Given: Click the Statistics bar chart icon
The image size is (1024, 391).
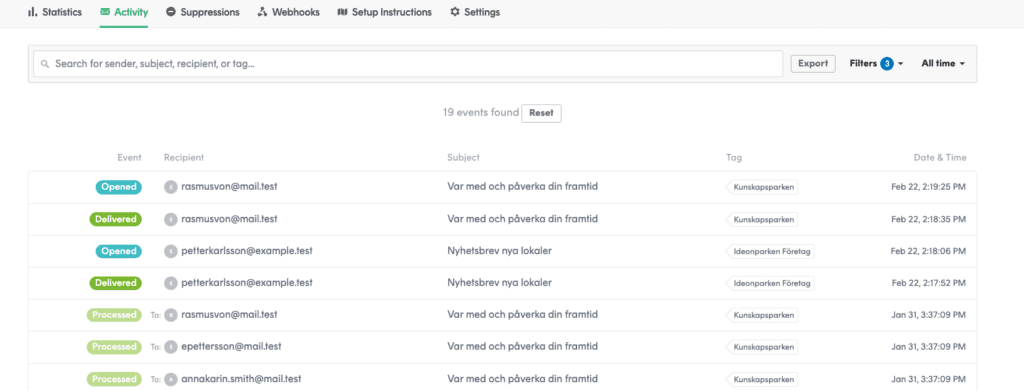Looking at the screenshot, I should click(x=33, y=12).
